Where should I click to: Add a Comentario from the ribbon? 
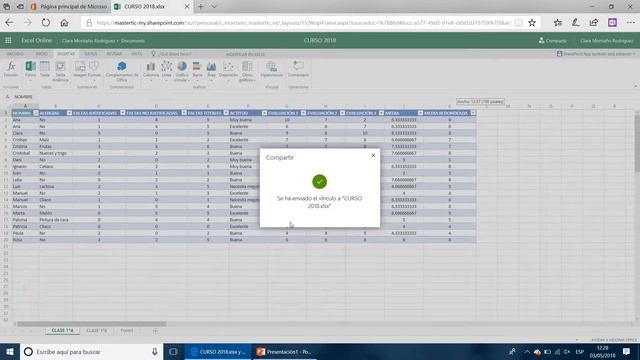click(x=298, y=69)
